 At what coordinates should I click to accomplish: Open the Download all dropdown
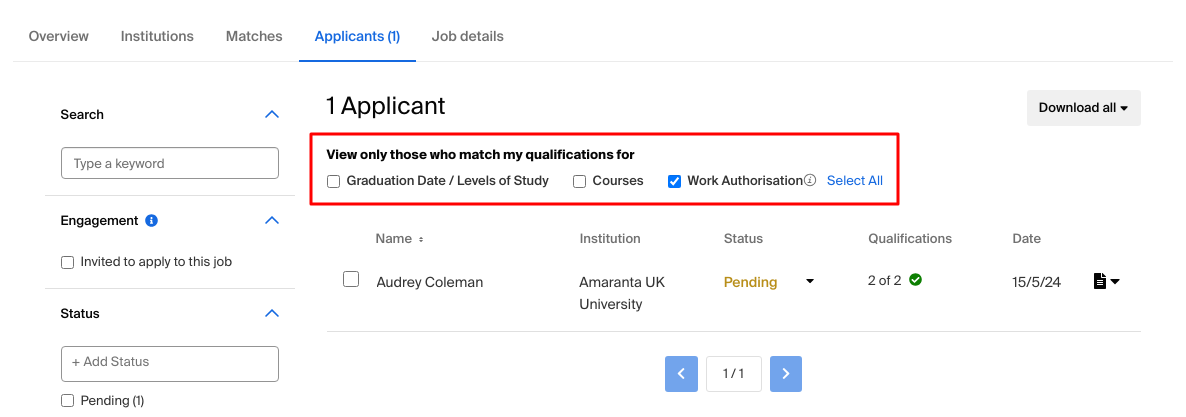1083,108
